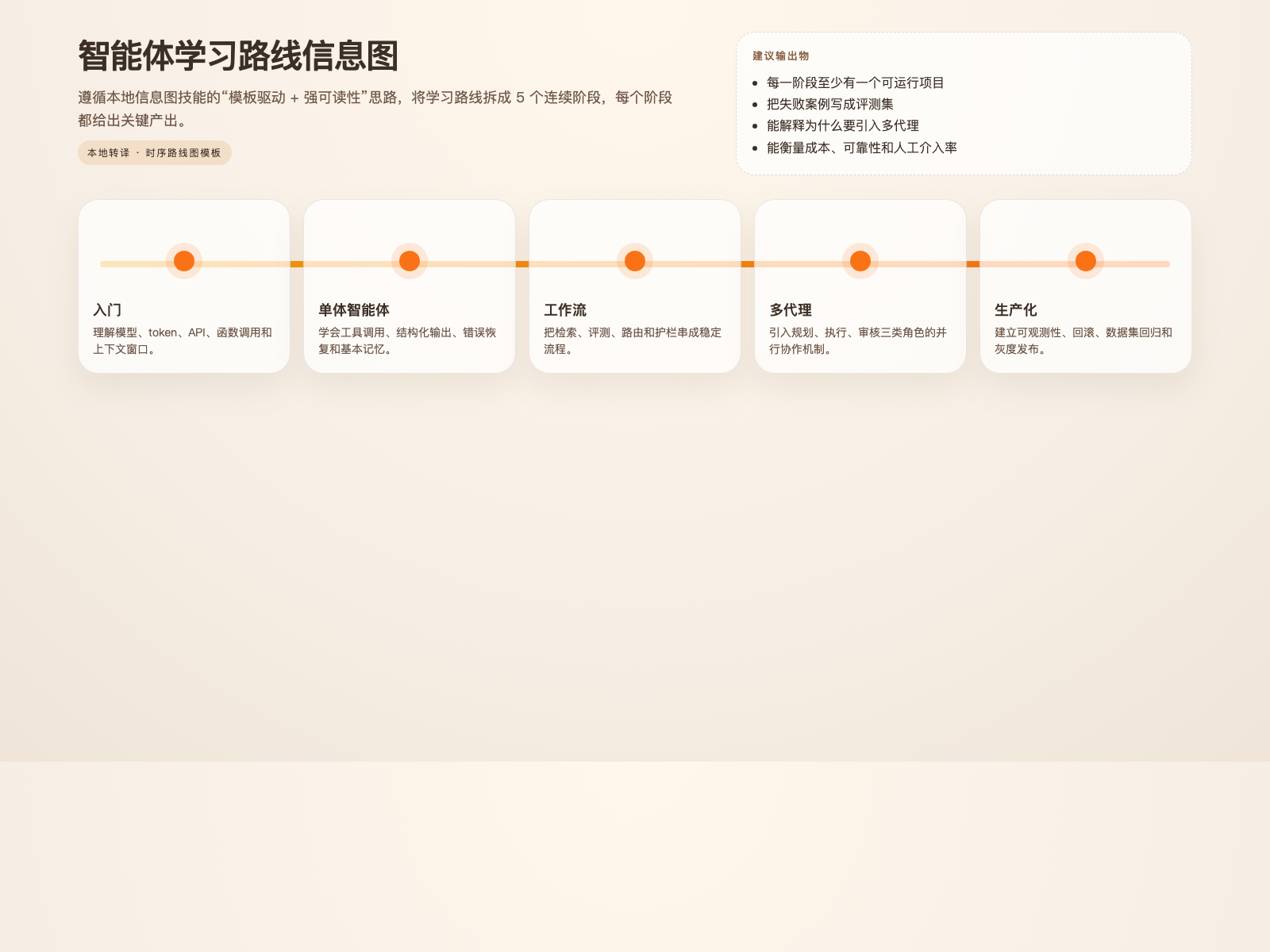Click the orange dot in 工作流 card

[x=635, y=261]
